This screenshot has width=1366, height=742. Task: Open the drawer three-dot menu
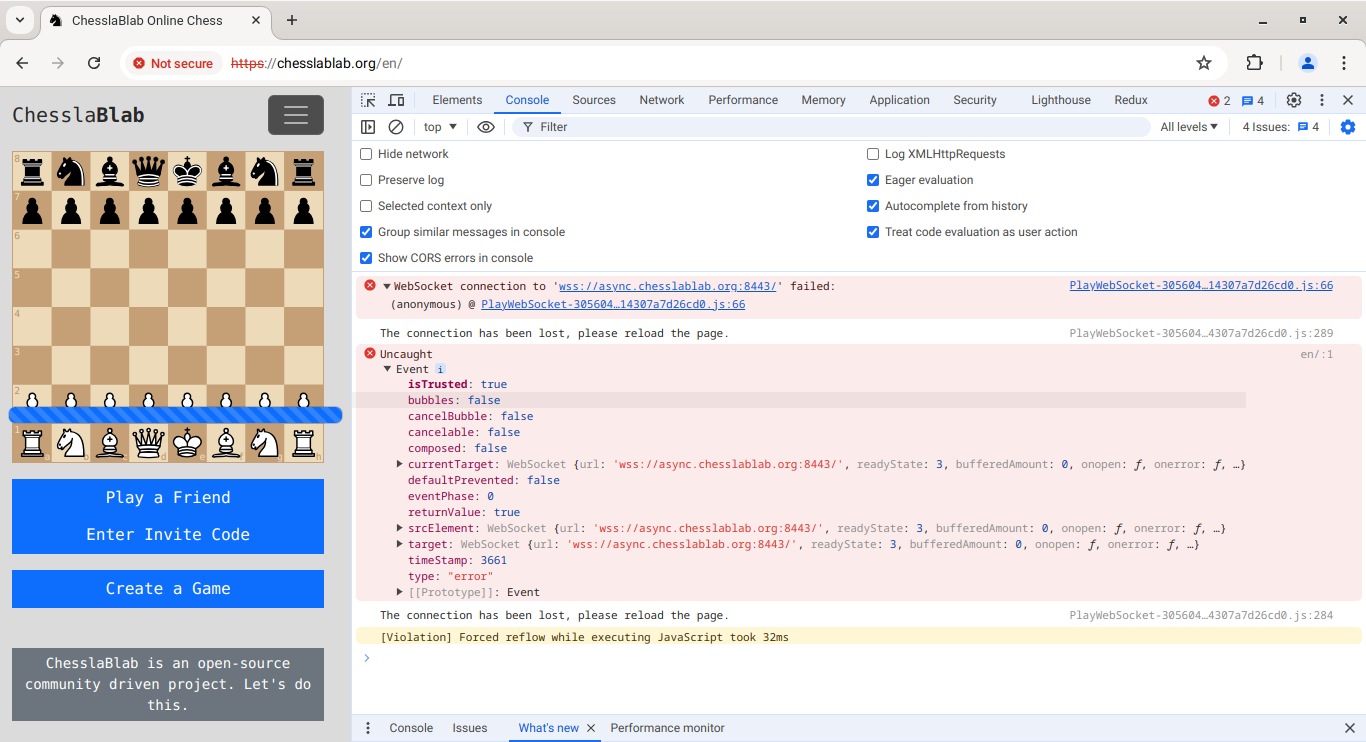click(x=368, y=728)
